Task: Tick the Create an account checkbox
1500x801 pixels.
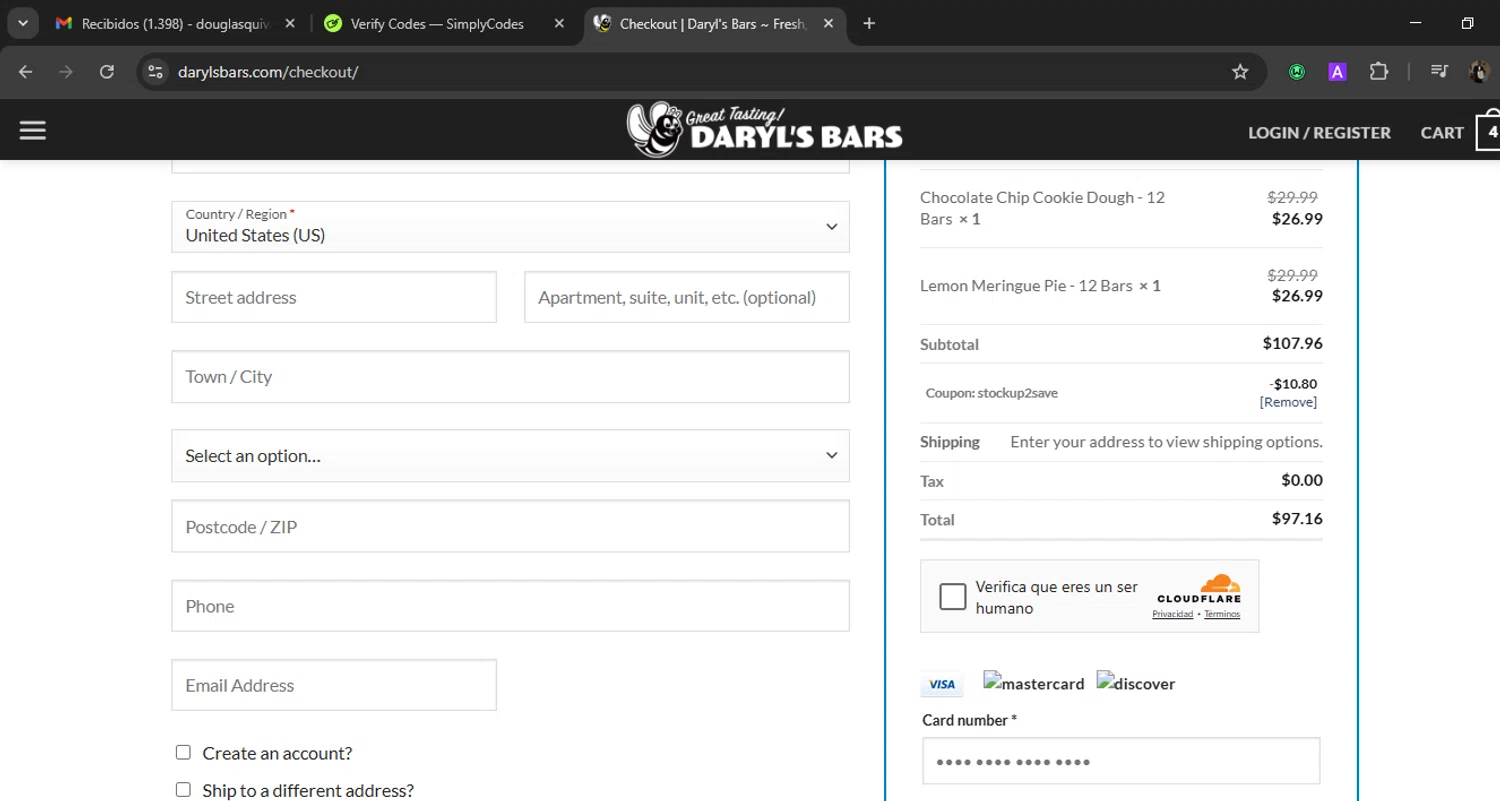Action: pos(183,752)
